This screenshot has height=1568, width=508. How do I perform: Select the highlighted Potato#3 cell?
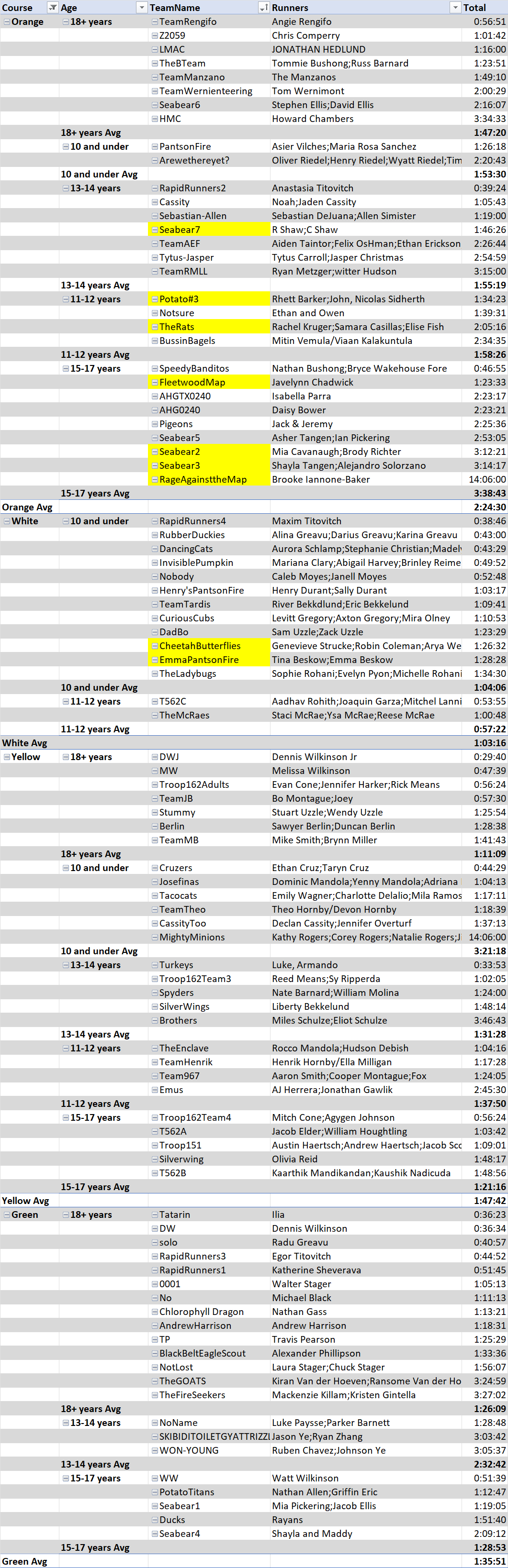209,299
